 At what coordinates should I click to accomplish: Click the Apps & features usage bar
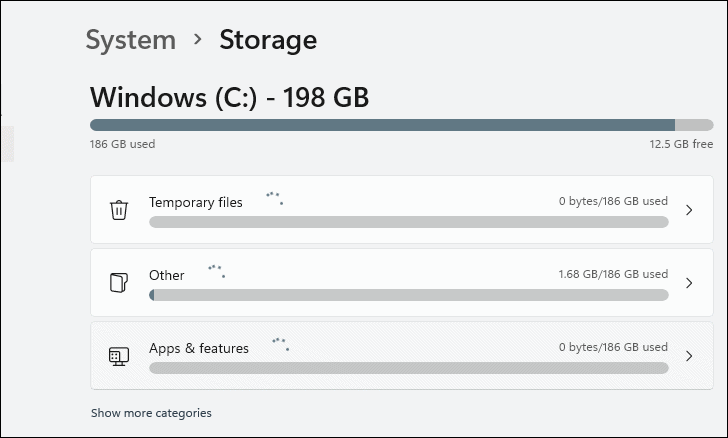pyautogui.click(x=408, y=368)
